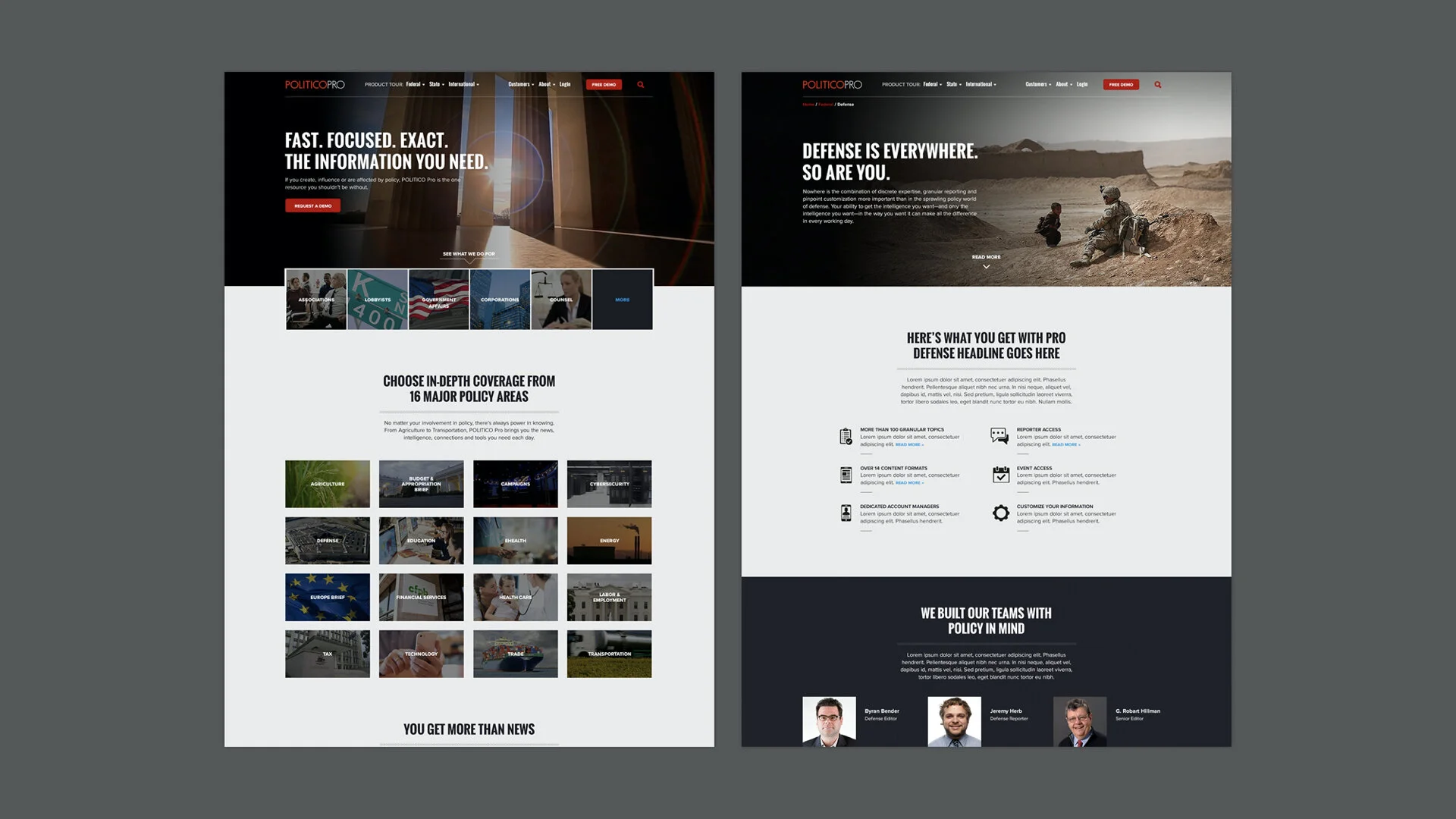Click search magnifier icon on Defense page
Screen dimensions: 1456x819
point(1158,85)
